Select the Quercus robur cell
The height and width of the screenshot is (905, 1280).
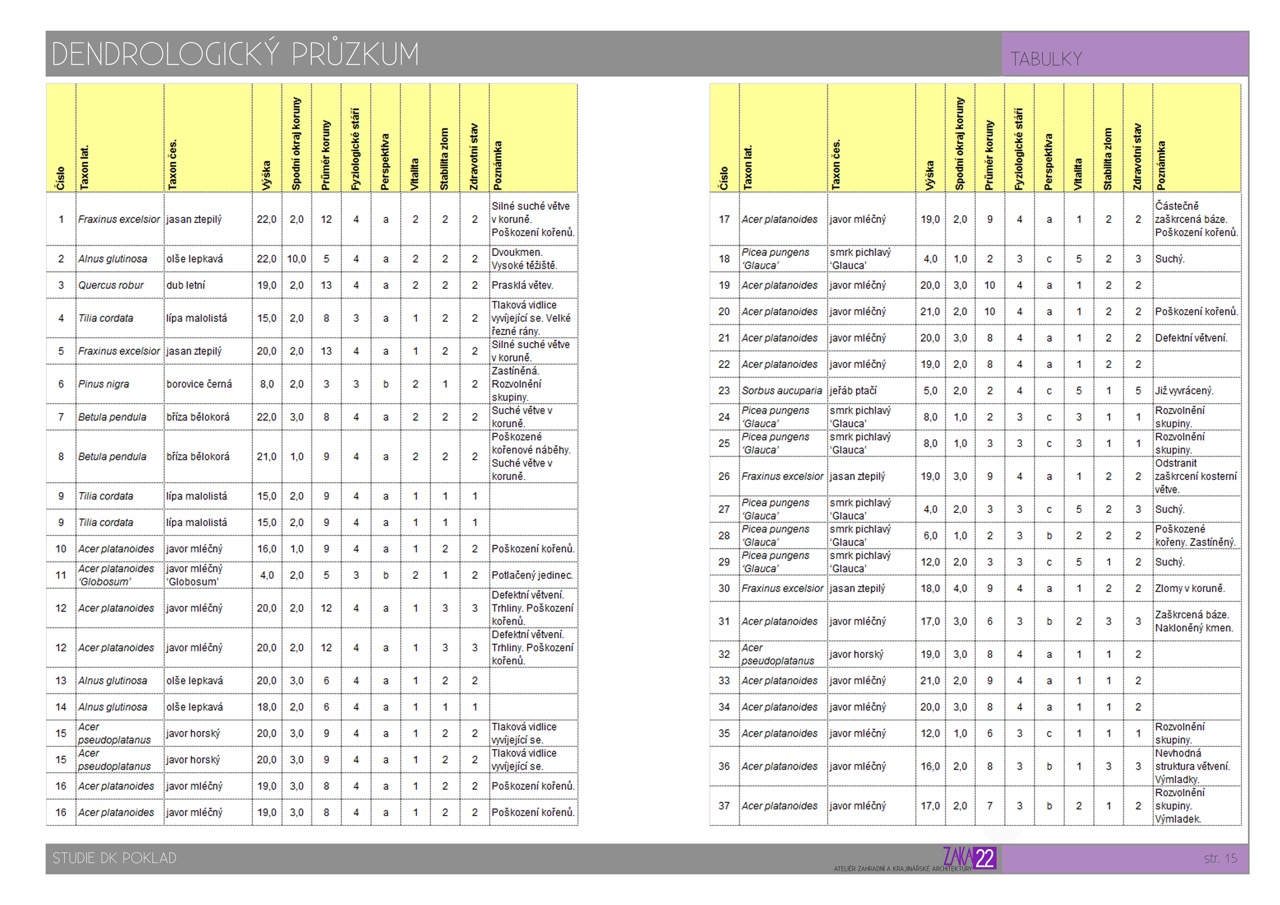[x=120, y=285]
